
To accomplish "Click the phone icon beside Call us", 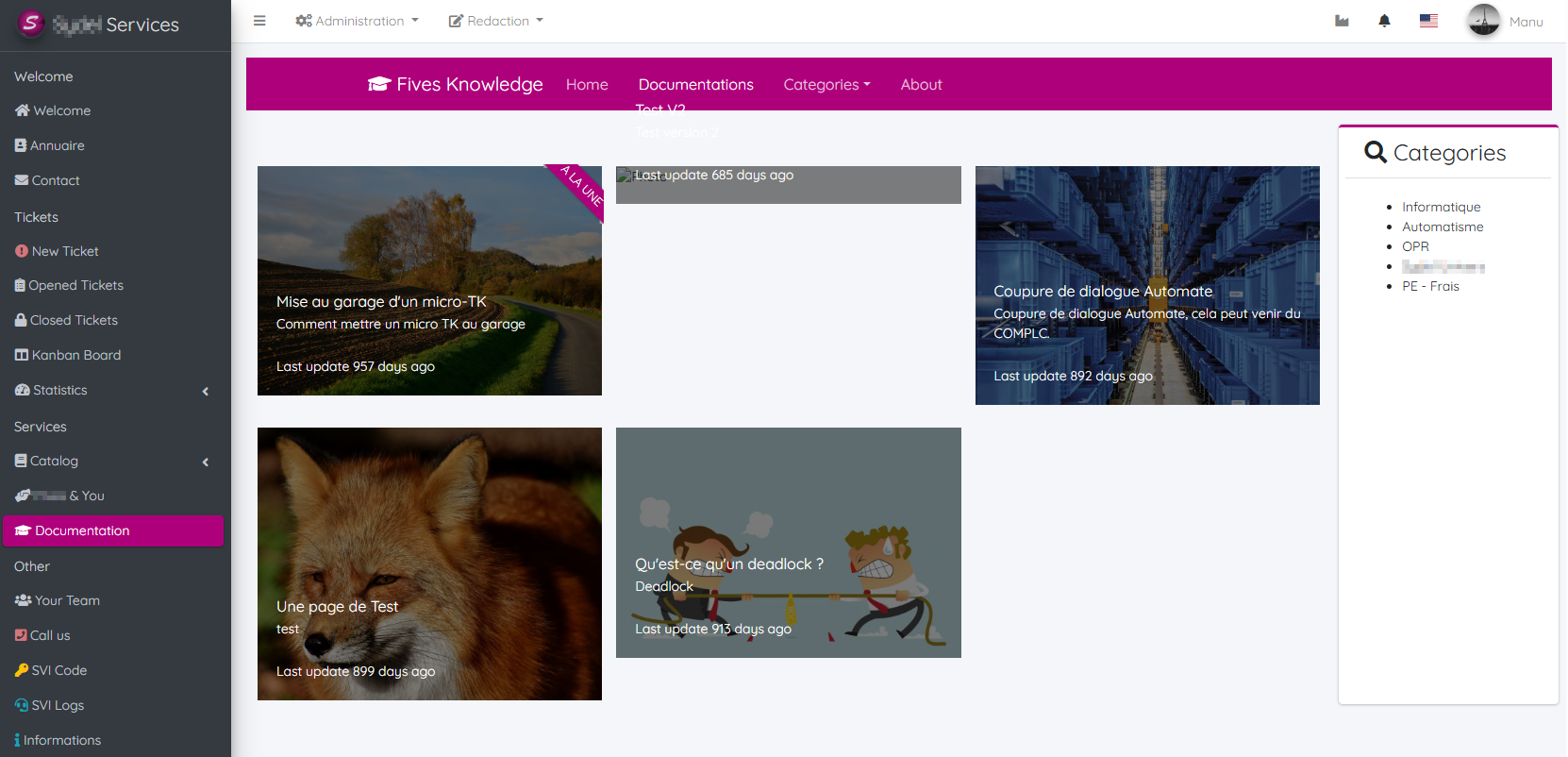I will (x=21, y=635).
